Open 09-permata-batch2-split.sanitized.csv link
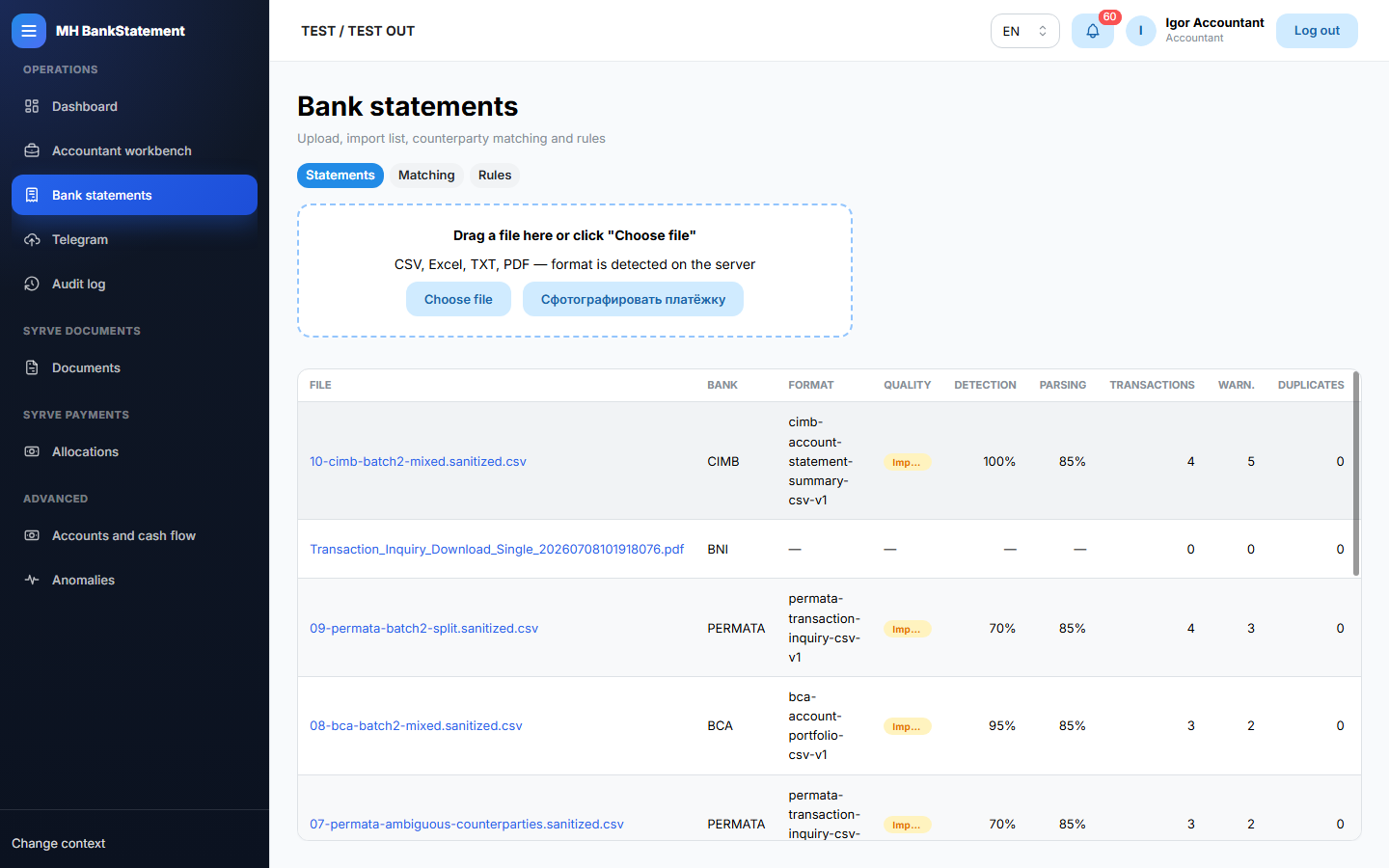 pos(423,628)
